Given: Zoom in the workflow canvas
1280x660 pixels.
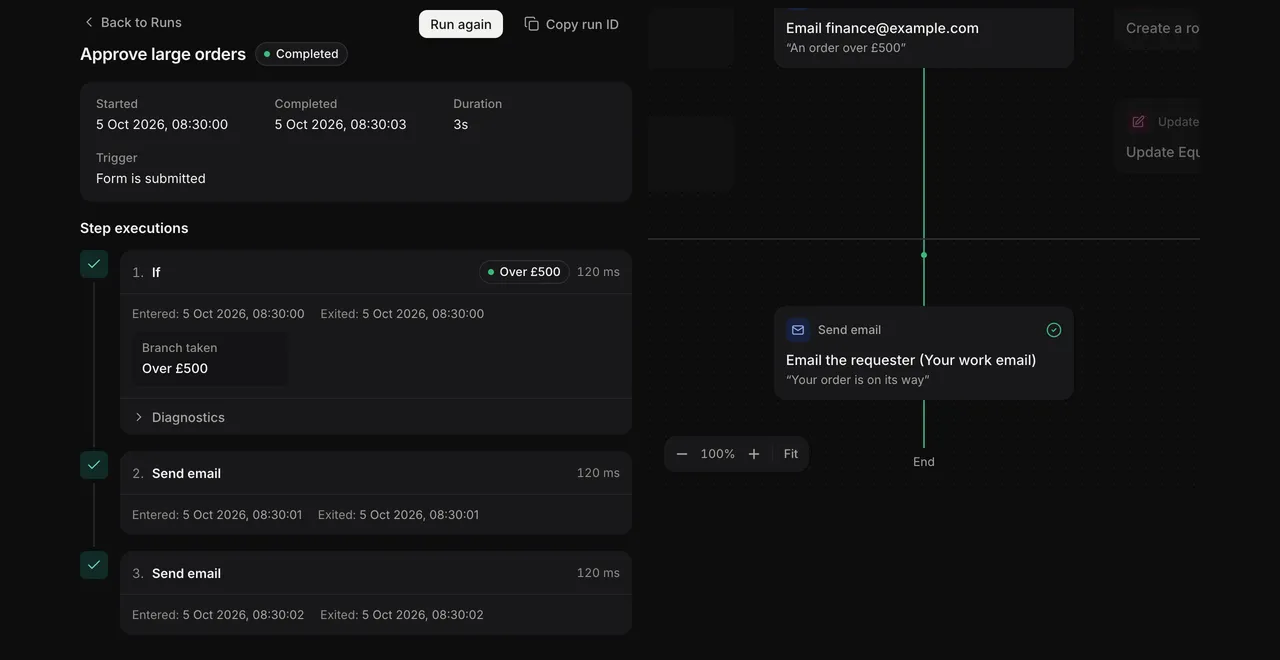Looking at the screenshot, I should tap(754, 454).
